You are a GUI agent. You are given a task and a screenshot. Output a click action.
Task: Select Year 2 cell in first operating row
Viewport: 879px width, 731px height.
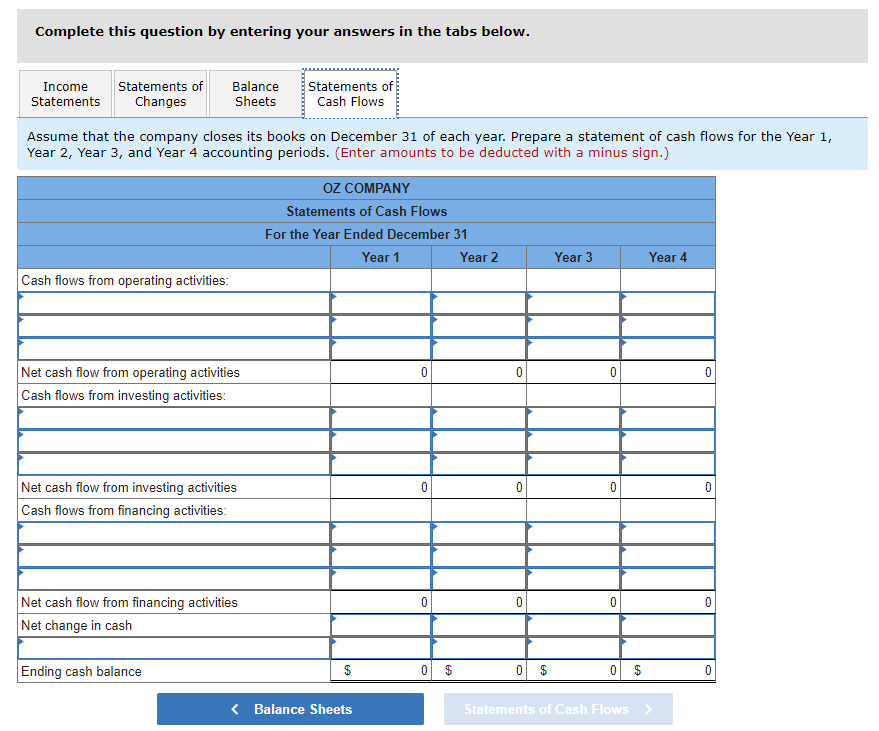tap(479, 303)
